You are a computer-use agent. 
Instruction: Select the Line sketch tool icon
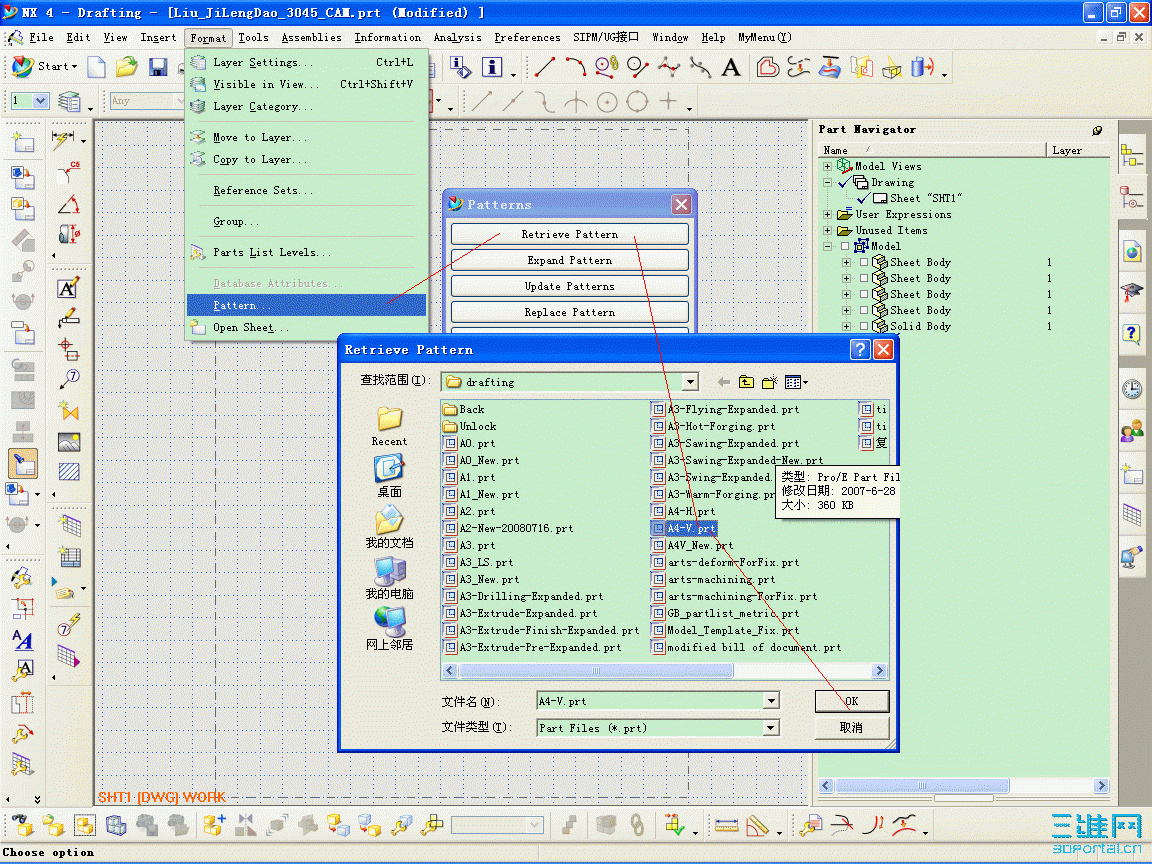tap(544, 67)
